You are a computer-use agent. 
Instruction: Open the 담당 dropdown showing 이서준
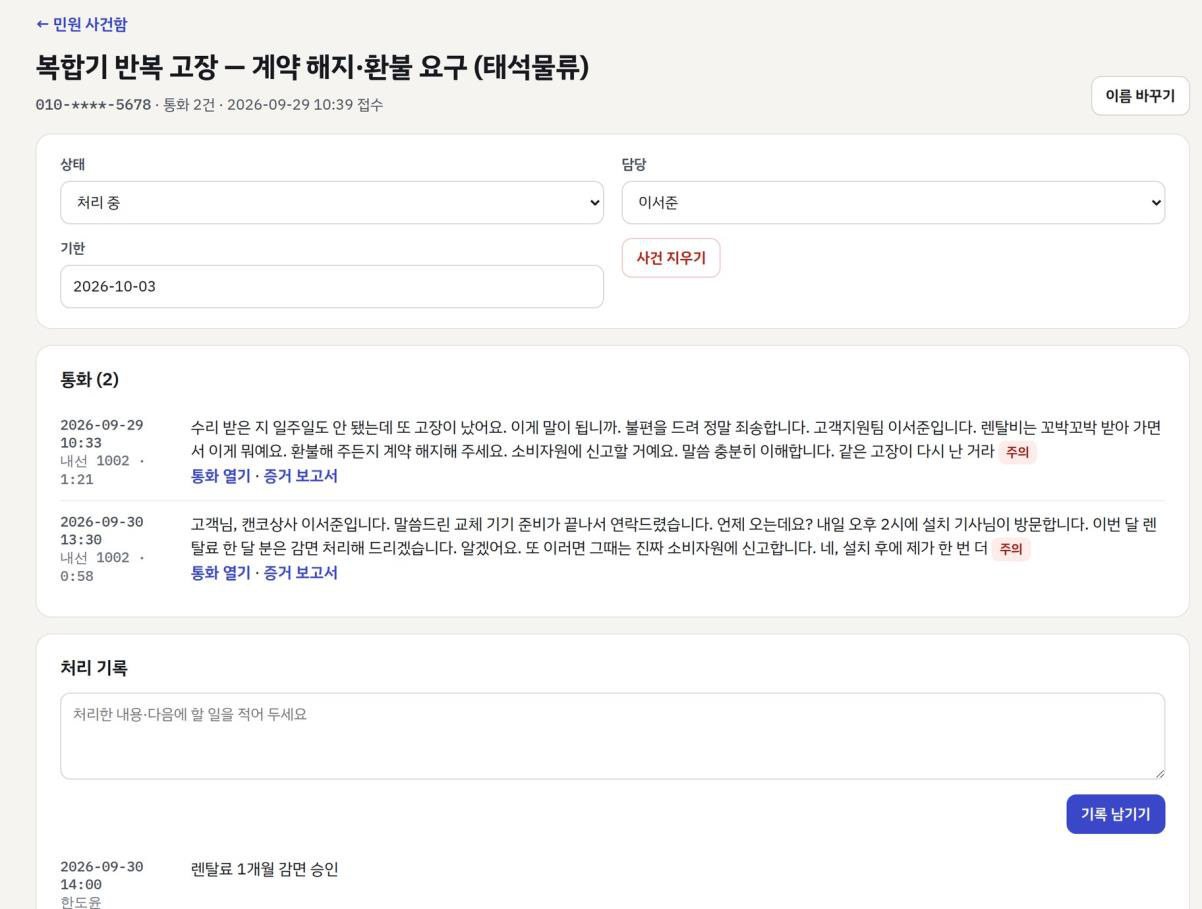893,202
